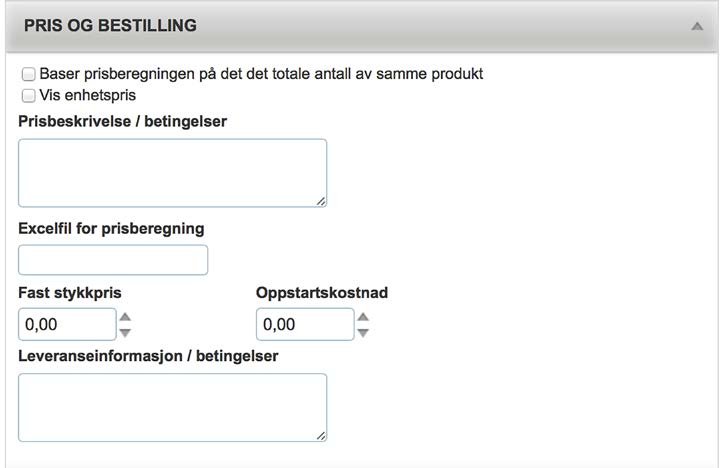The image size is (727, 468).
Task: Click into the Prisbeskrivelse / betingelser text area
Action: coord(172,172)
